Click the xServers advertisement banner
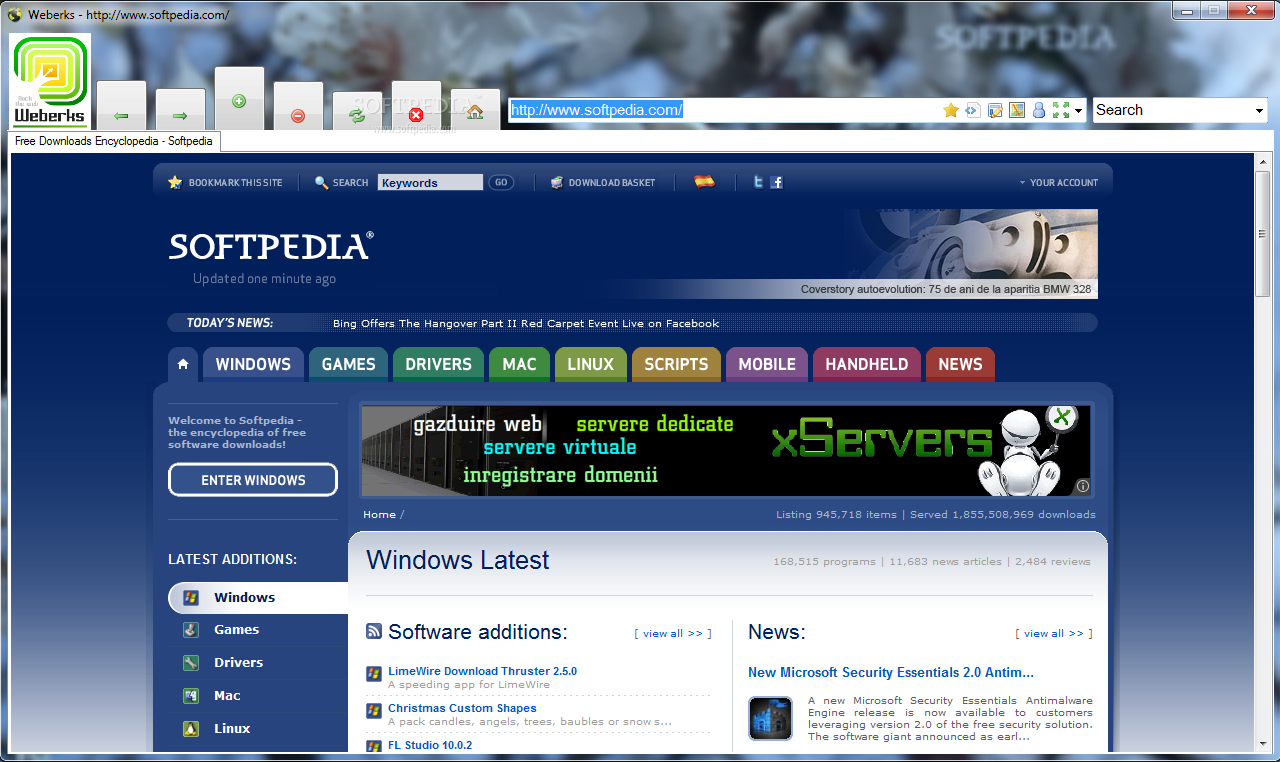The height and width of the screenshot is (762, 1280). (726, 450)
